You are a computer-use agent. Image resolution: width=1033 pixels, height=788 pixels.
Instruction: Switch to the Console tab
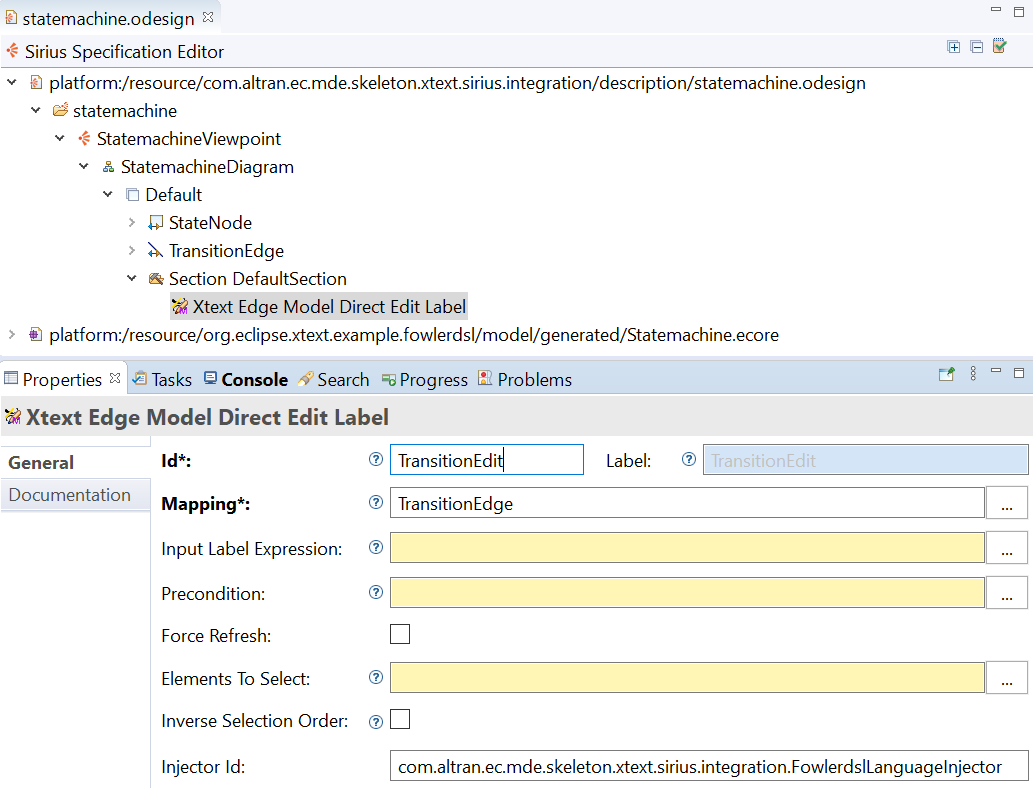246,380
